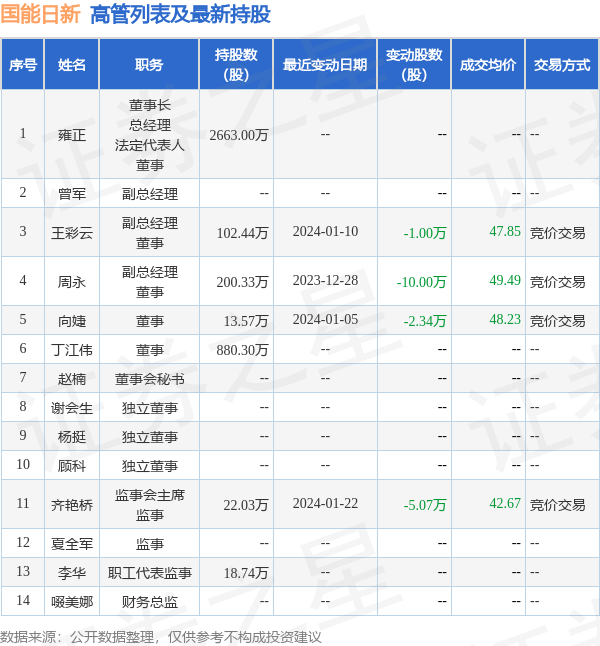Select the 姓名 column header
The height and width of the screenshot is (646, 600).
pyautogui.click(x=72, y=65)
